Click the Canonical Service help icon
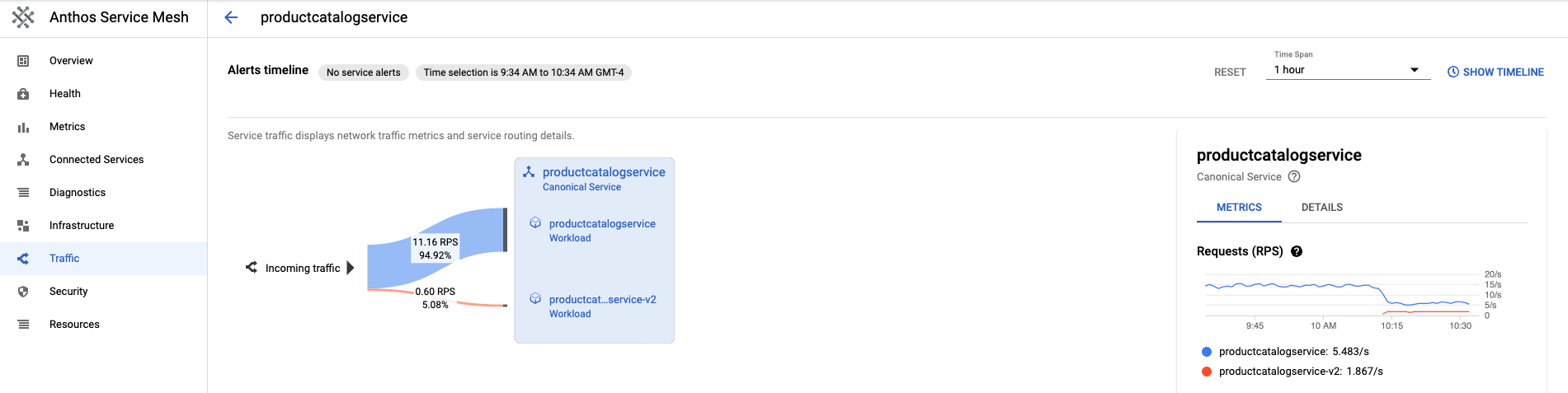Screen dimensions: 1568x393 click(1294, 177)
